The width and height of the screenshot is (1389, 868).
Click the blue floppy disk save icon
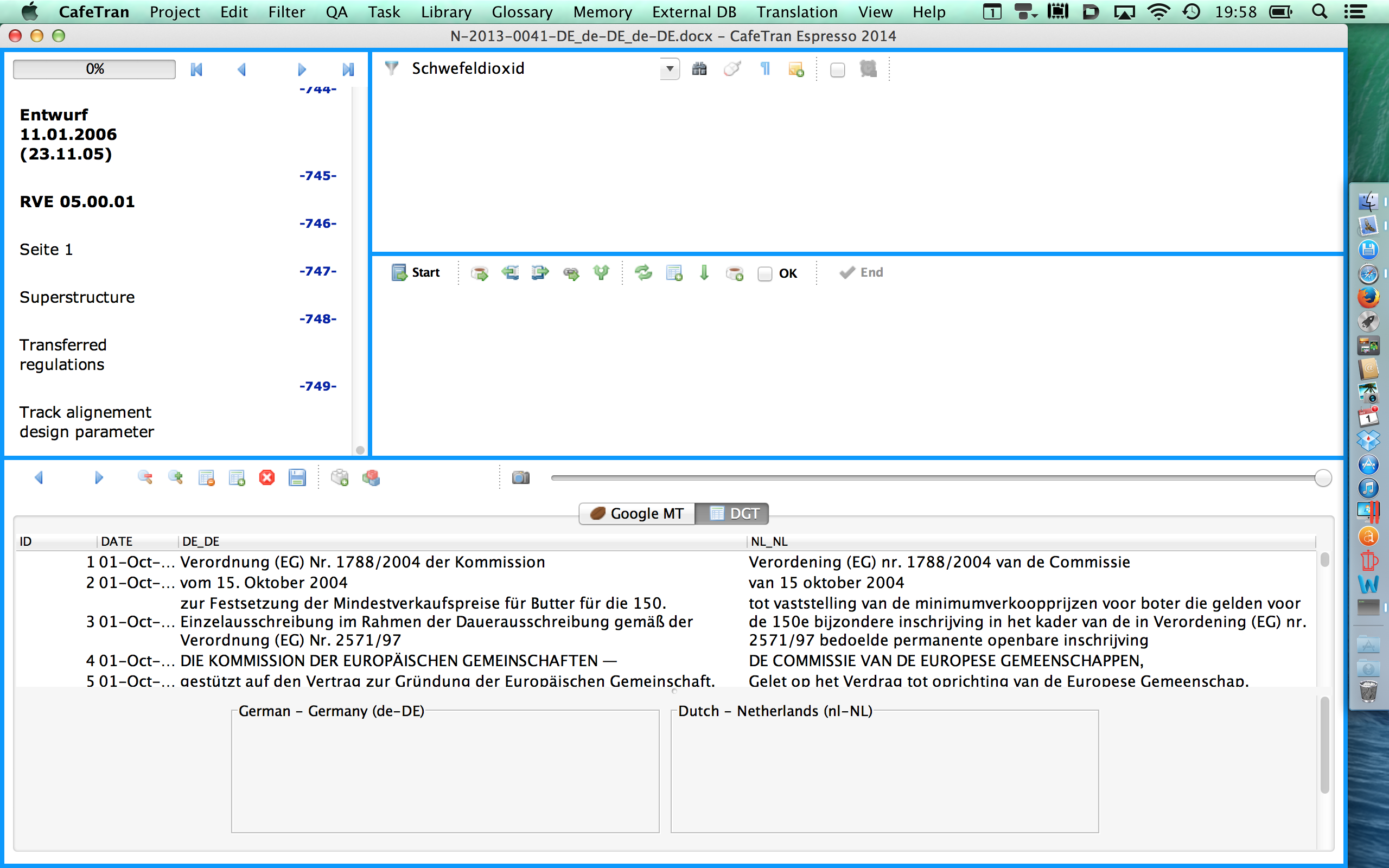tap(297, 477)
